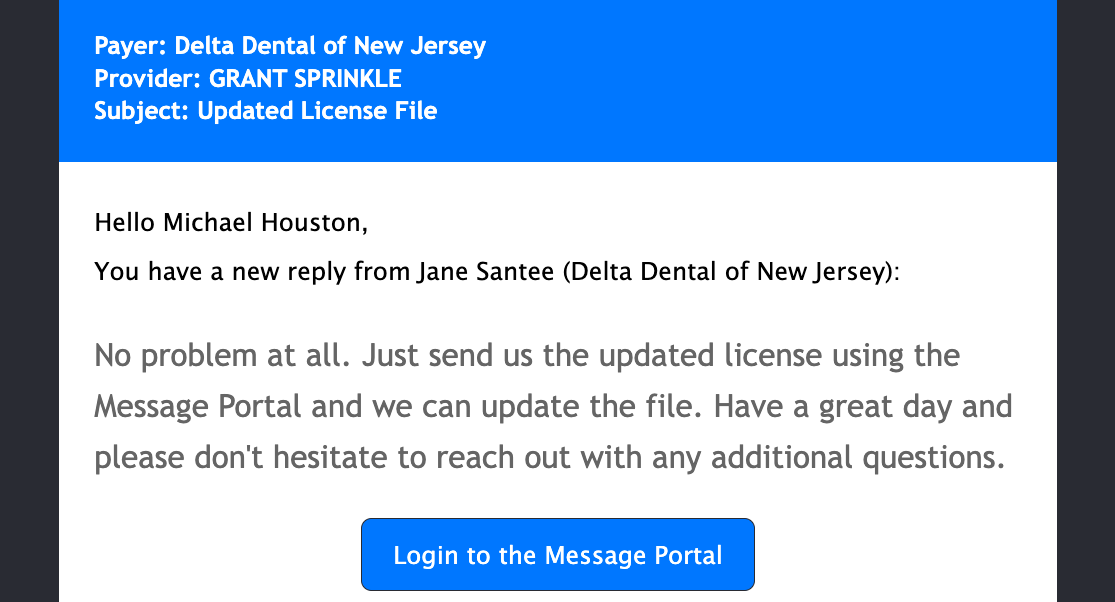
Task: Click the 'Hello Michael Houston' greeting
Action: coord(231,222)
